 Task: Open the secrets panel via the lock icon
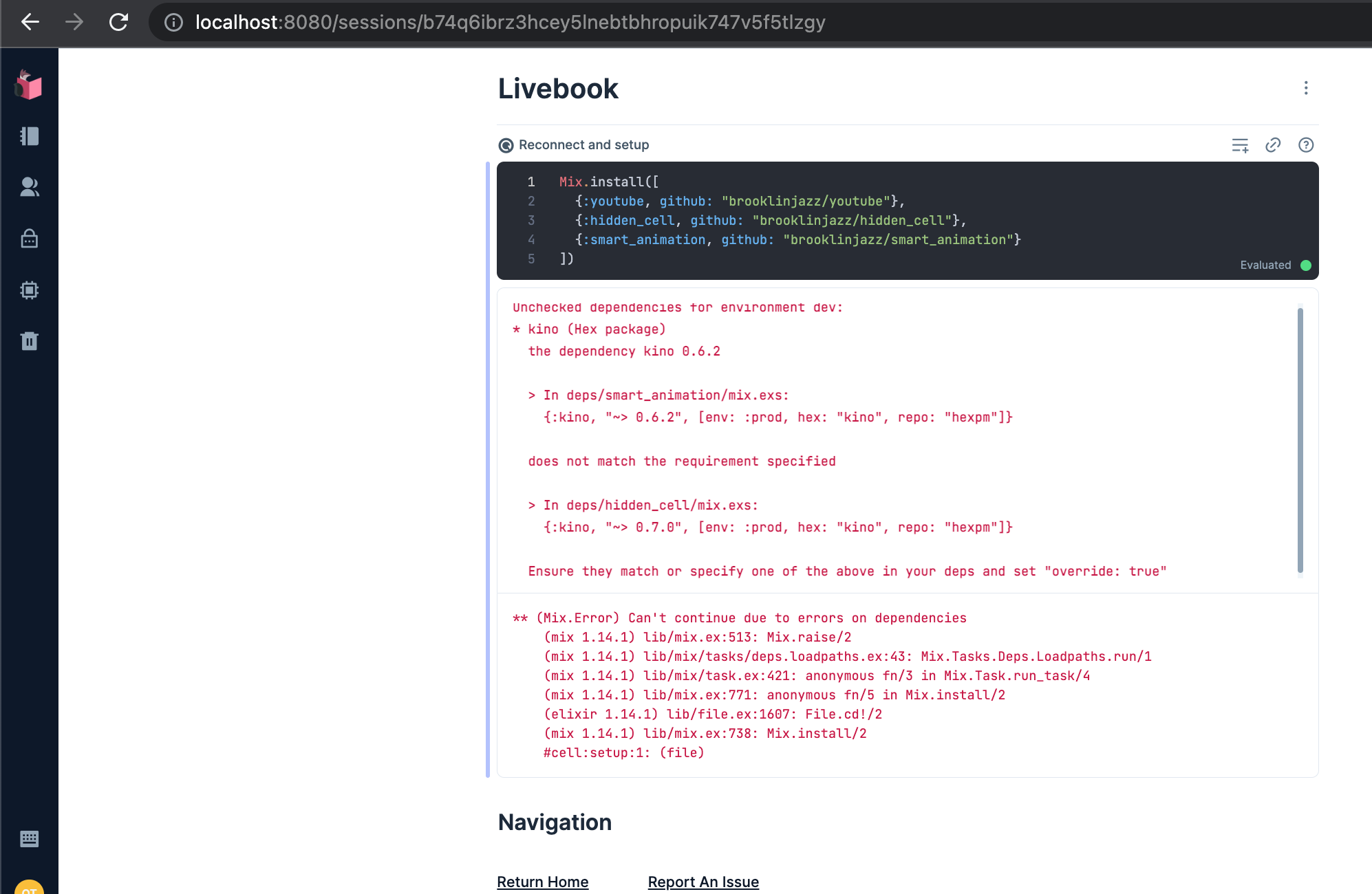(29, 239)
